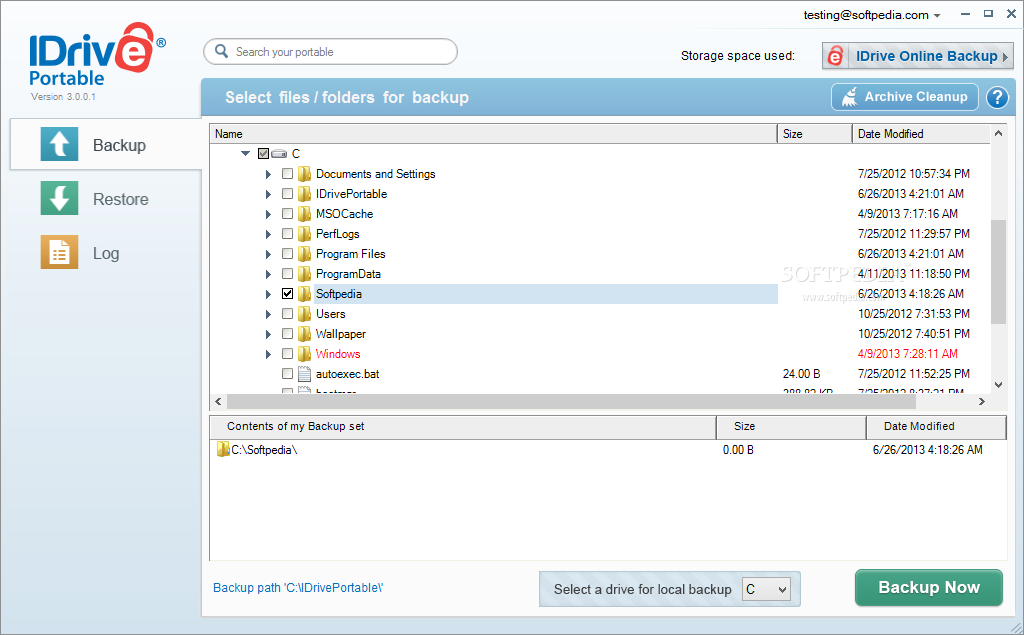Check the PerfLogs checkbox
Viewport: 1024px width, 635px height.
tap(287, 234)
